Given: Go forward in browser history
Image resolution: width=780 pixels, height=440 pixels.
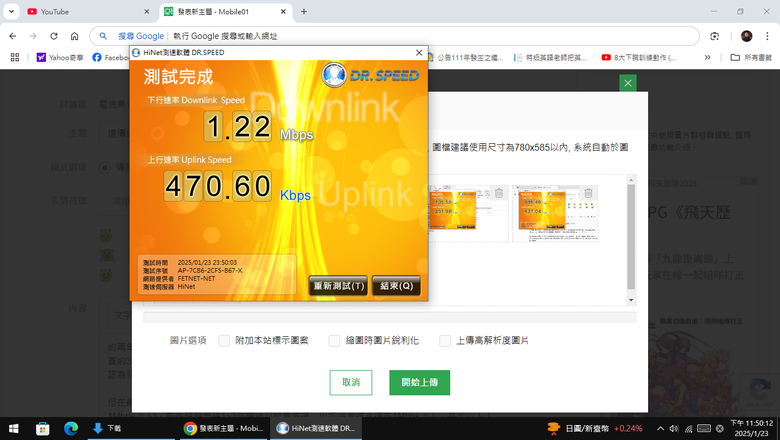Looking at the screenshot, I should pyautogui.click(x=33, y=36).
